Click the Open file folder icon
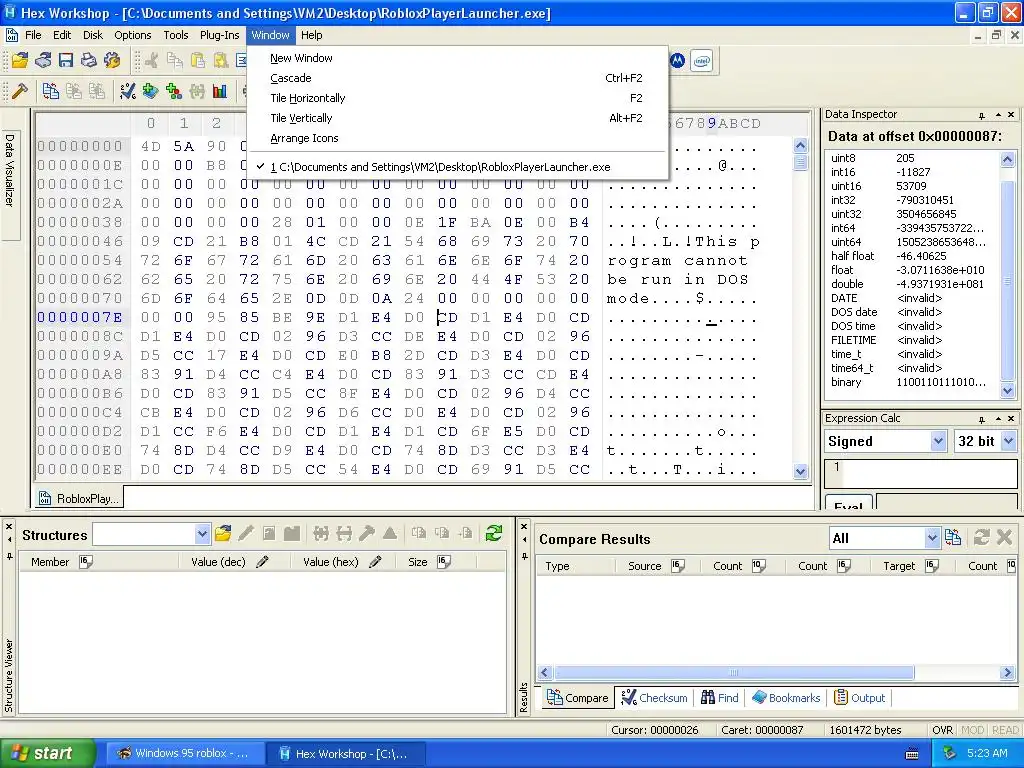The width and height of the screenshot is (1024, 768). click(x=20, y=61)
